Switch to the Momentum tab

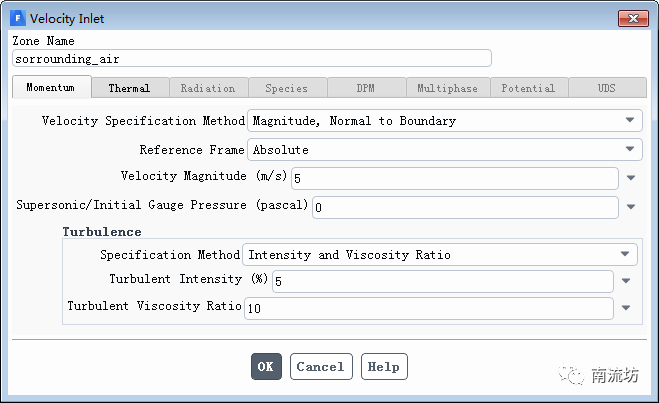tap(51, 88)
